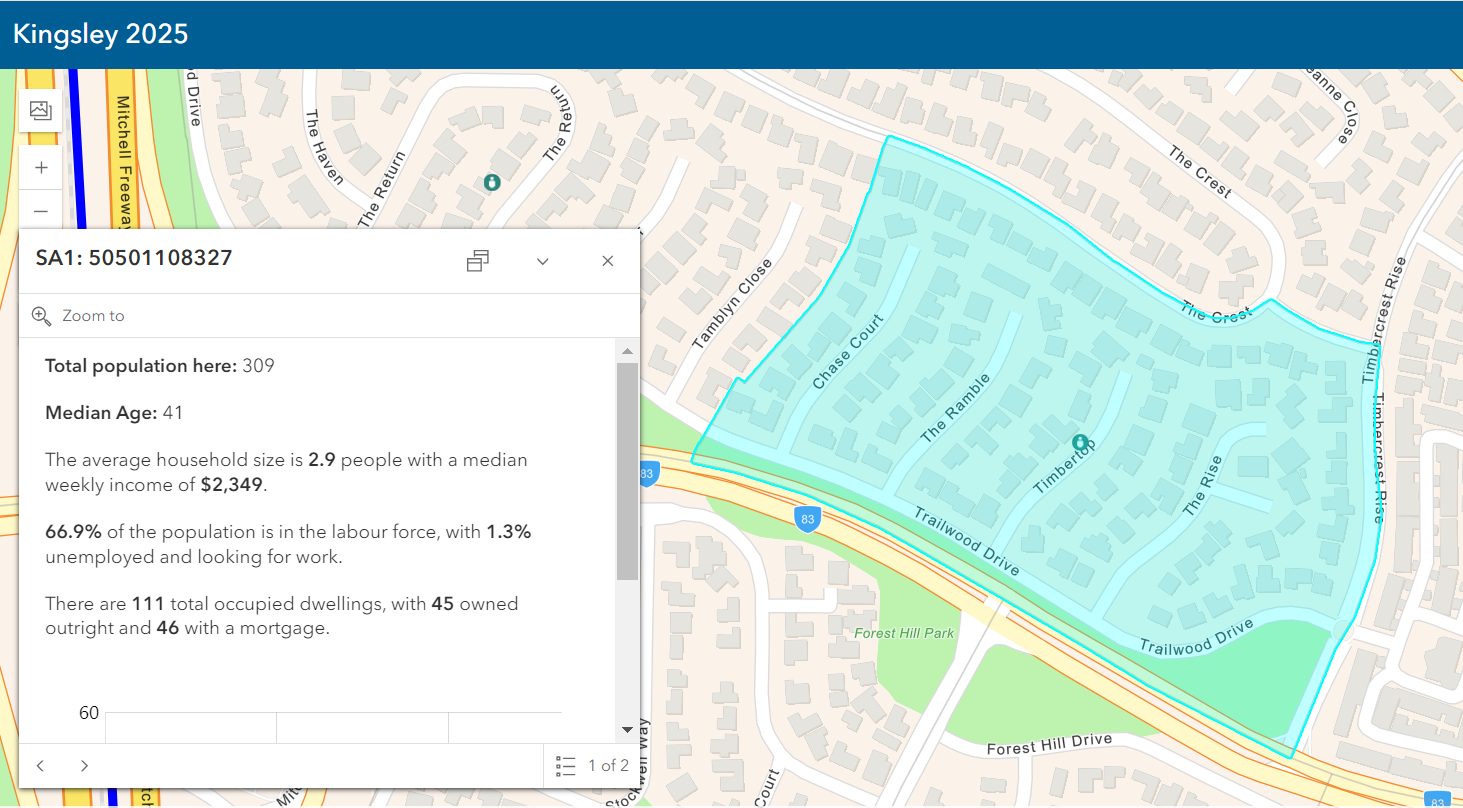Click the chart axis value 60

click(x=89, y=713)
